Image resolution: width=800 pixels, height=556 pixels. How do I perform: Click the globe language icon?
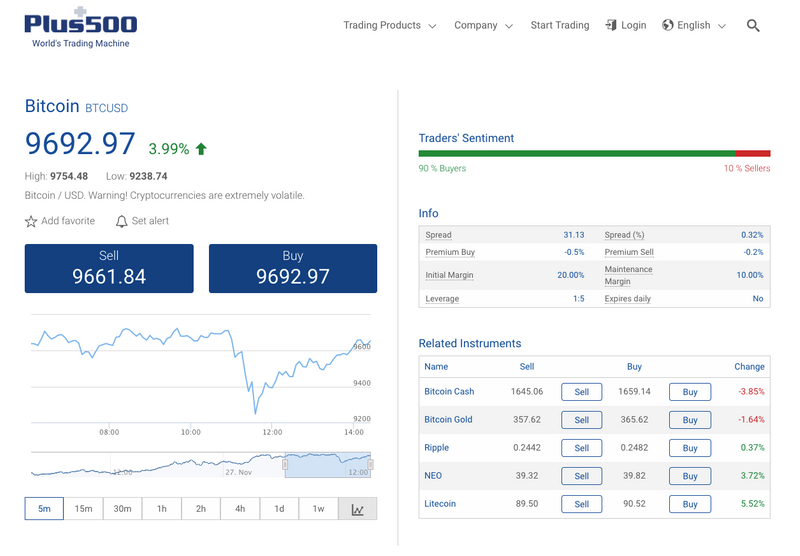coord(667,25)
